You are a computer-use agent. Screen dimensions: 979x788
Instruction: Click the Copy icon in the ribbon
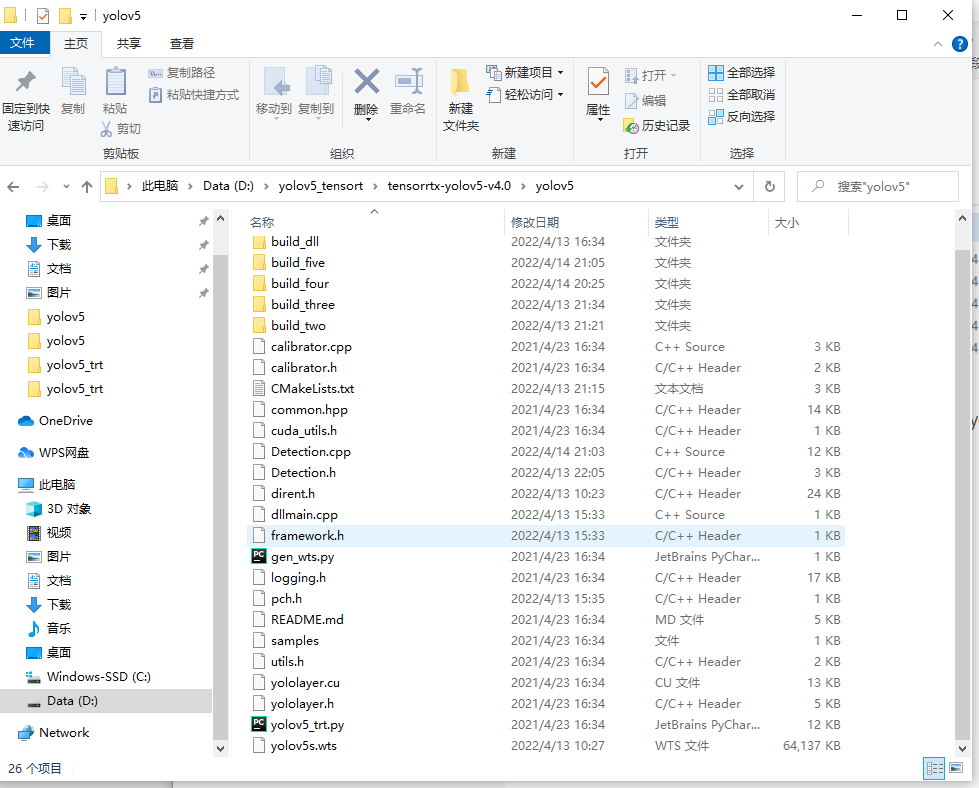tap(73, 82)
